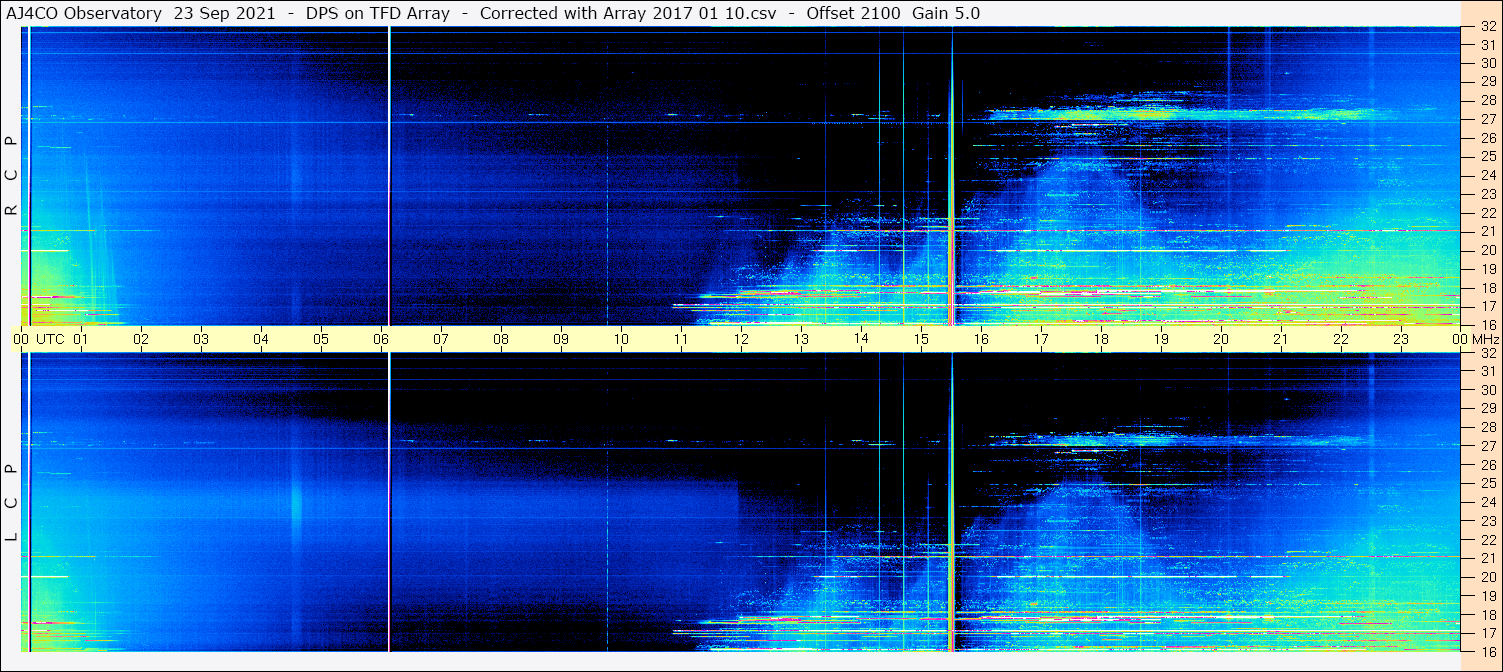1503x672 pixels.
Task: Click the vertical RCP panel label
Action: coord(11,176)
